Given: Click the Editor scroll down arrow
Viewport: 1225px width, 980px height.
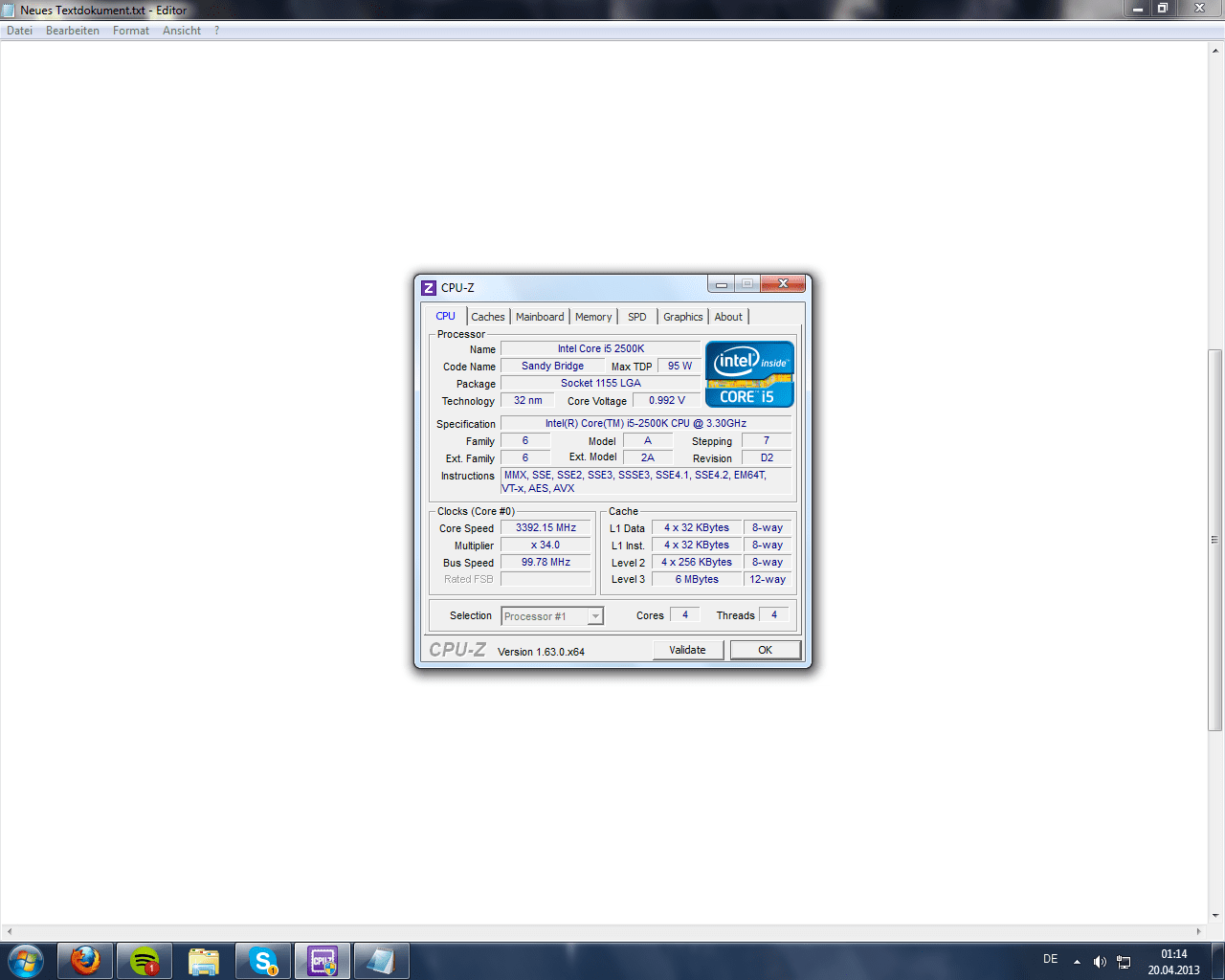Looking at the screenshot, I should point(1215,915).
